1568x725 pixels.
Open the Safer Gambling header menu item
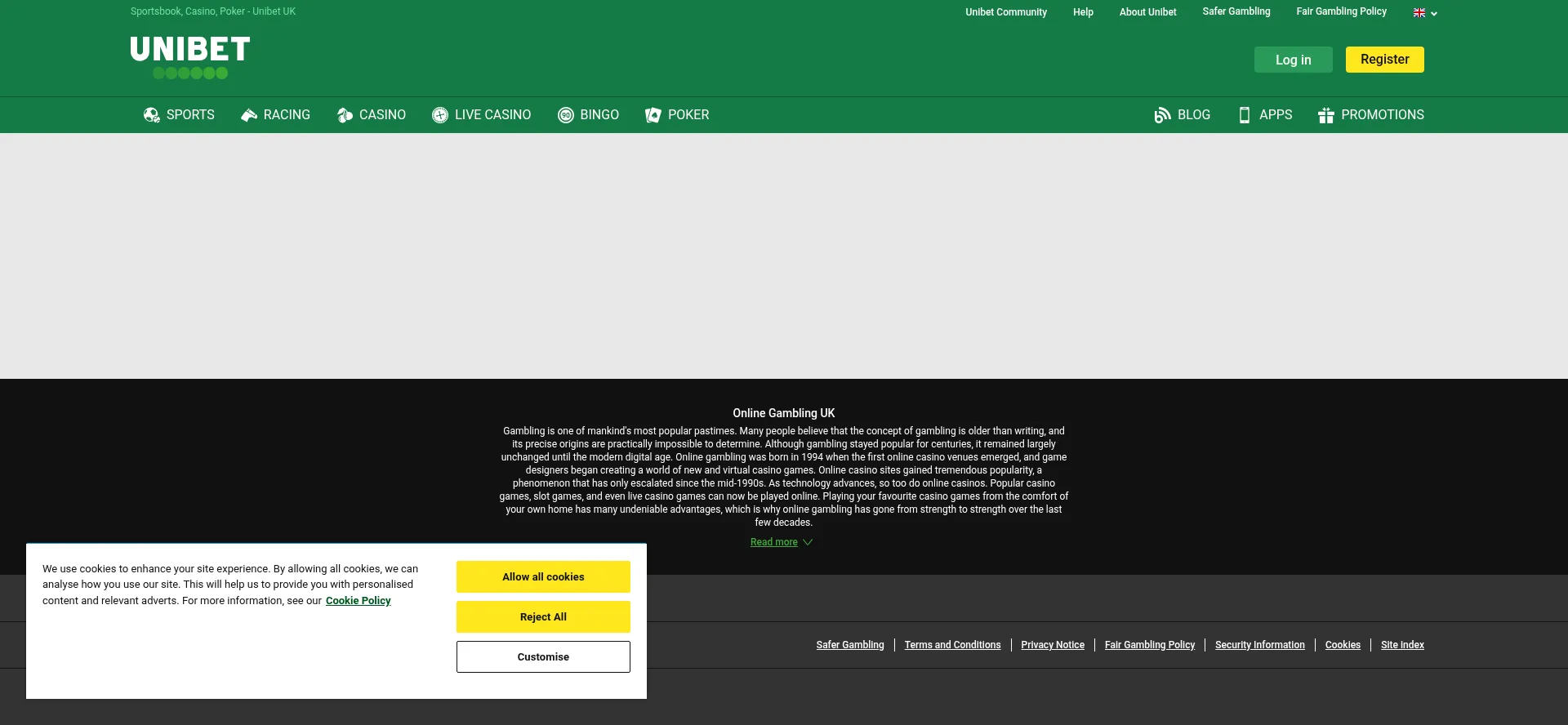(x=1236, y=11)
